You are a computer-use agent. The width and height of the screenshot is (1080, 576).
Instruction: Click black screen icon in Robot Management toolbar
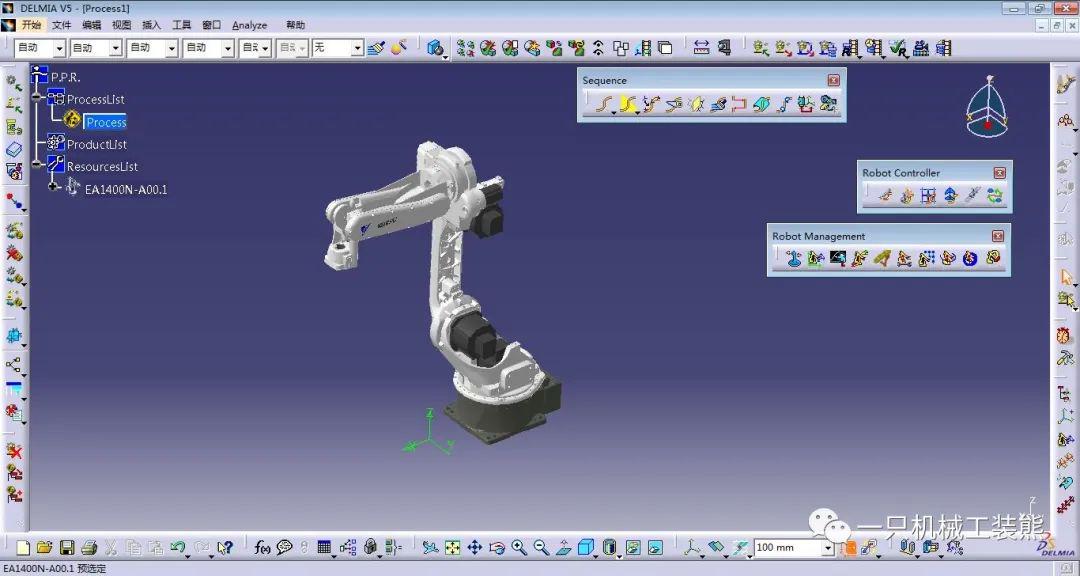tap(838, 258)
